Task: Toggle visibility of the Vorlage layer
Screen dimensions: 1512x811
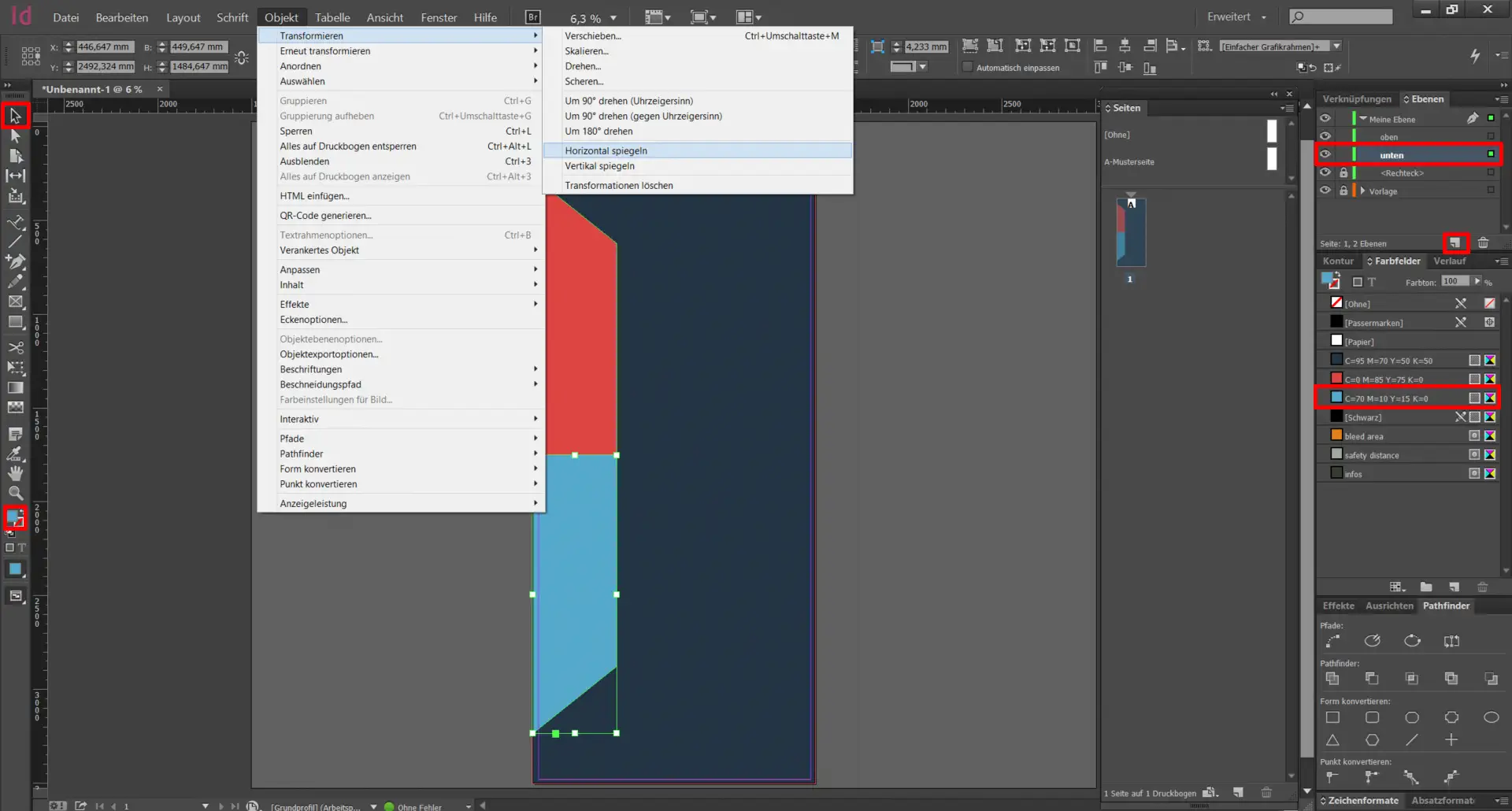Action: [x=1325, y=191]
